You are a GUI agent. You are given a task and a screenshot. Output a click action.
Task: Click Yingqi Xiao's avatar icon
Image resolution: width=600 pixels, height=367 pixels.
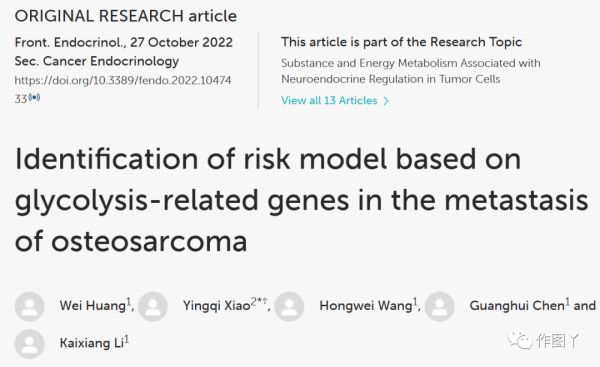pos(153,306)
